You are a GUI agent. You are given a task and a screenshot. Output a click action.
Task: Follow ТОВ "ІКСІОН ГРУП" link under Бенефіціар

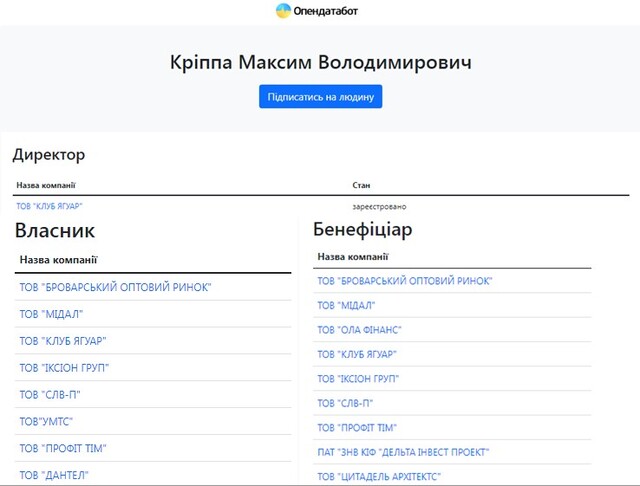click(x=358, y=379)
